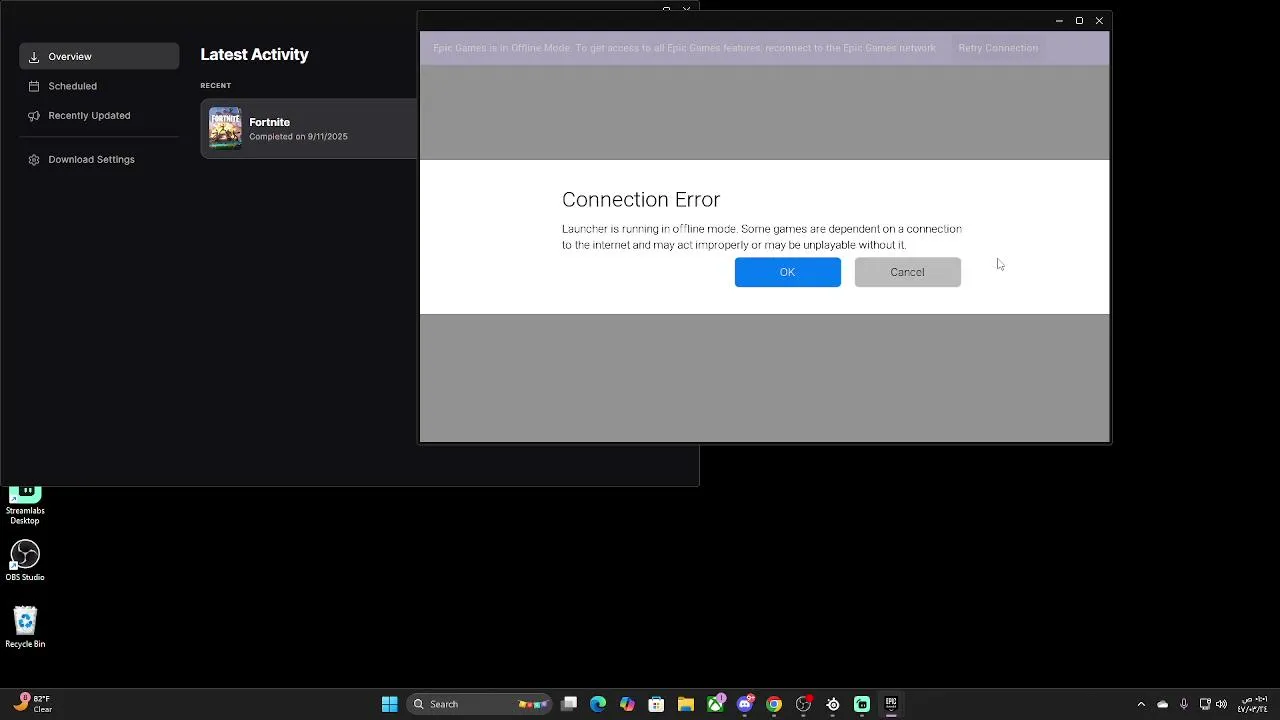The image size is (1280, 720).
Task: Open the clock and date flyout
Action: 1253,704
